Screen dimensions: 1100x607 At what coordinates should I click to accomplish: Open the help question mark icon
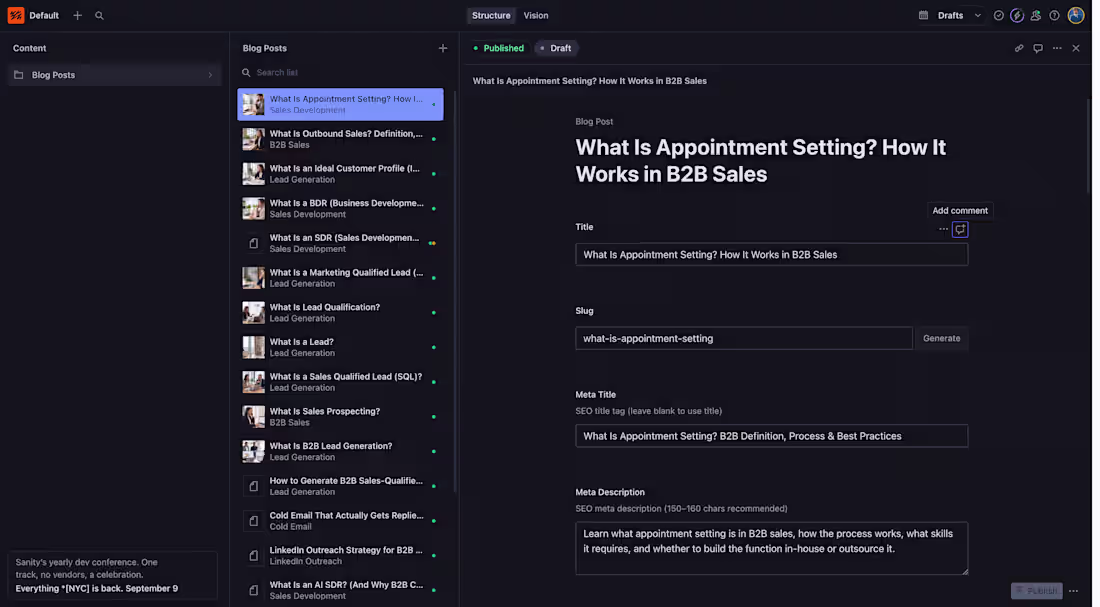pos(1054,15)
